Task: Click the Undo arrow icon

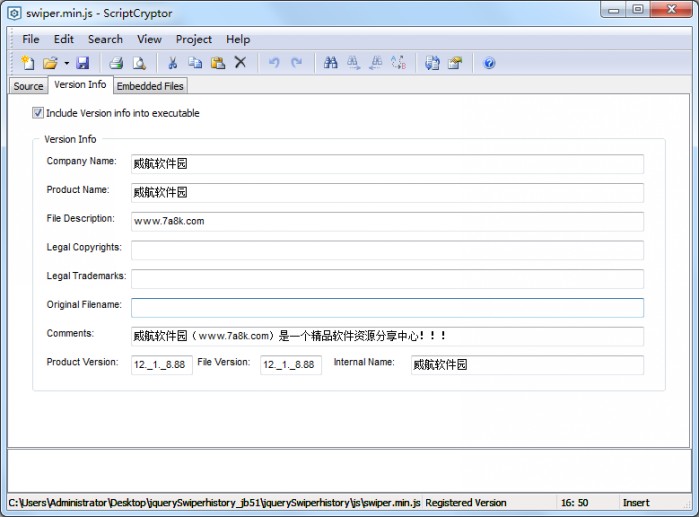Action: click(x=274, y=63)
